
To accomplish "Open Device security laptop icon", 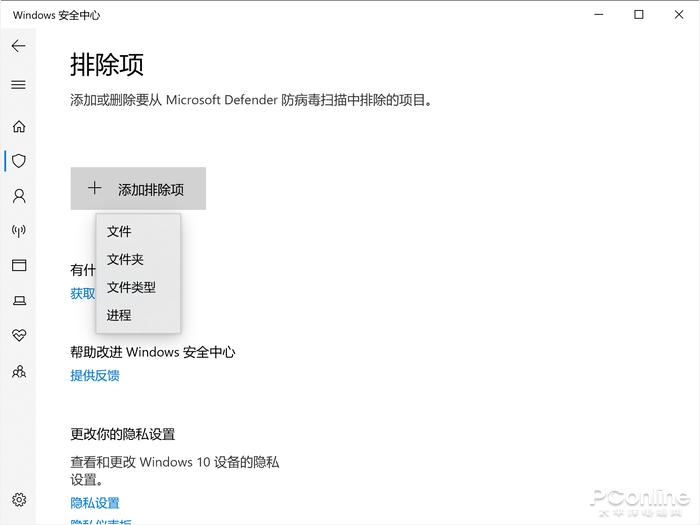I will [x=18, y=300].
